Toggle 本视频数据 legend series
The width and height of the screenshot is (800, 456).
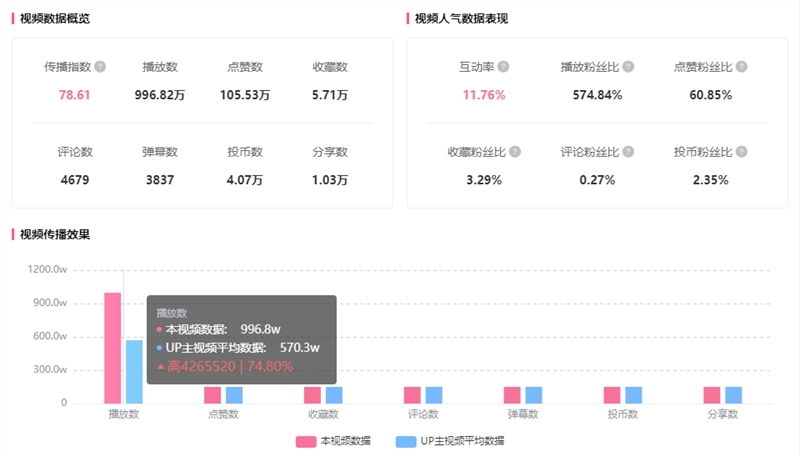click(333, 441)
